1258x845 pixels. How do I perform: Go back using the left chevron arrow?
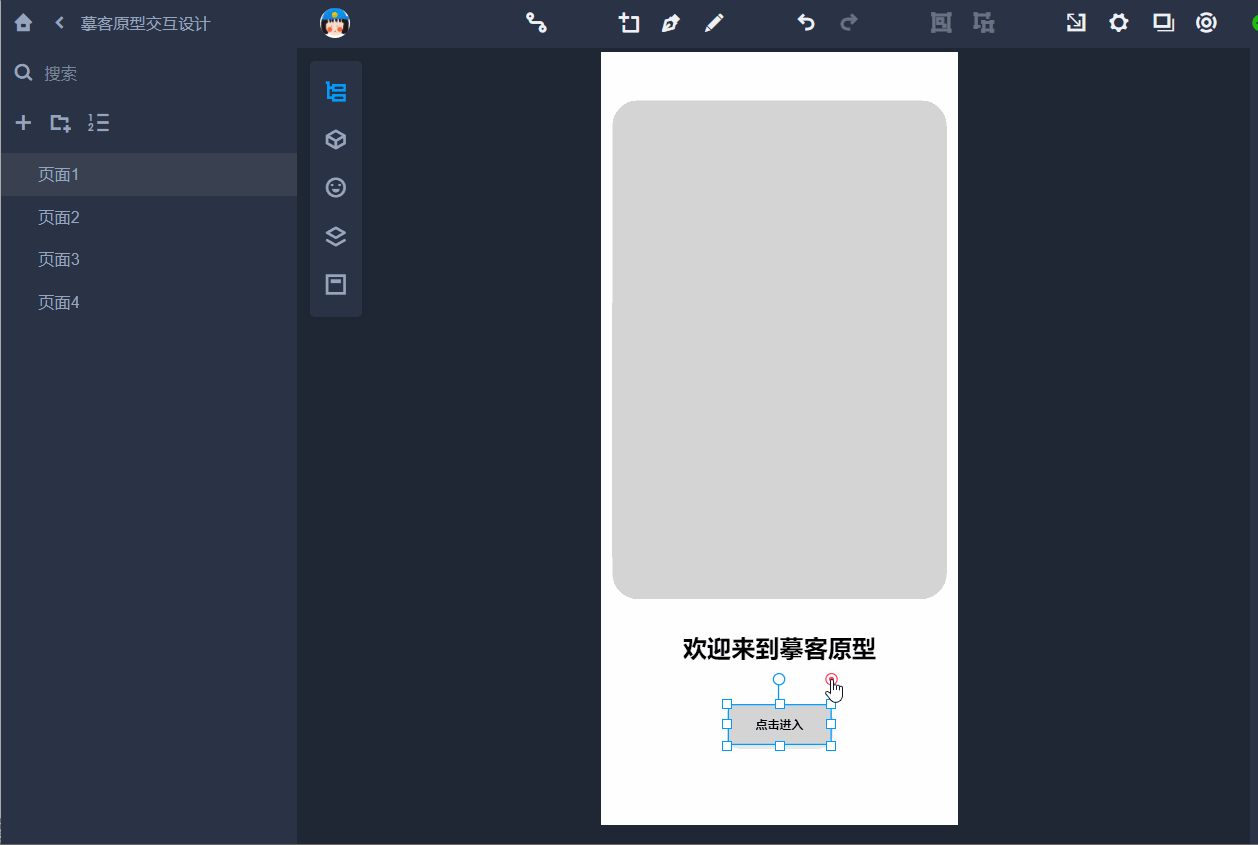[x=60, y=23]
